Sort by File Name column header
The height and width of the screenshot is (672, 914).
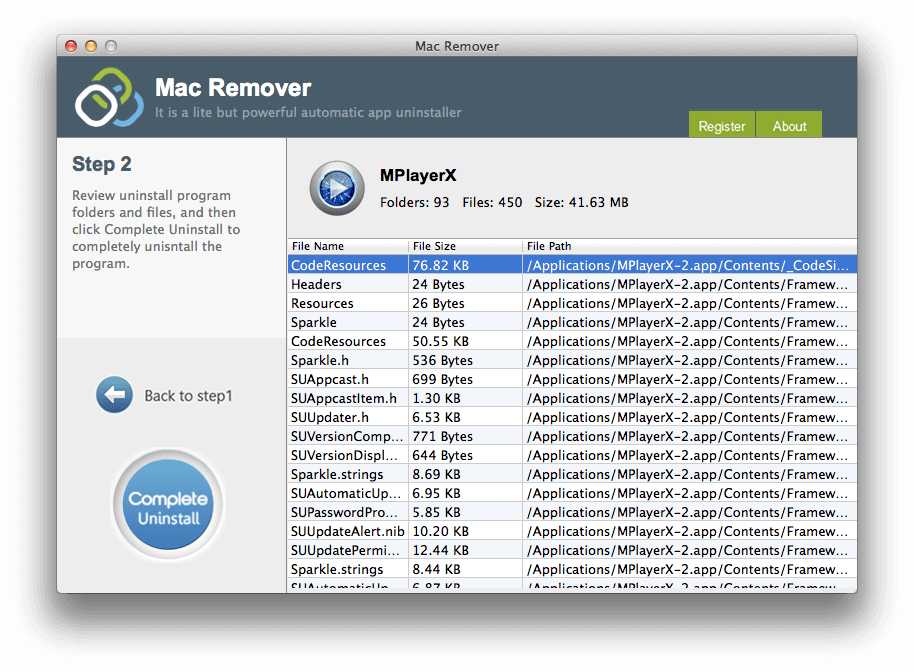point(348,246)
